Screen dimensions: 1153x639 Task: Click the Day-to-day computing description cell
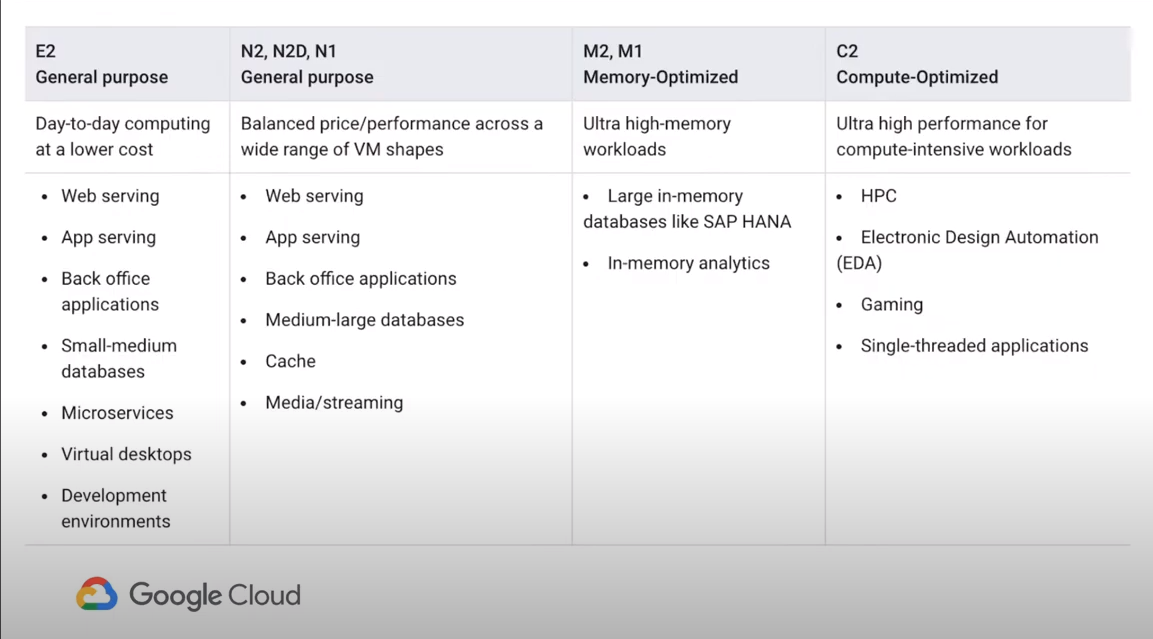[123, 136]
